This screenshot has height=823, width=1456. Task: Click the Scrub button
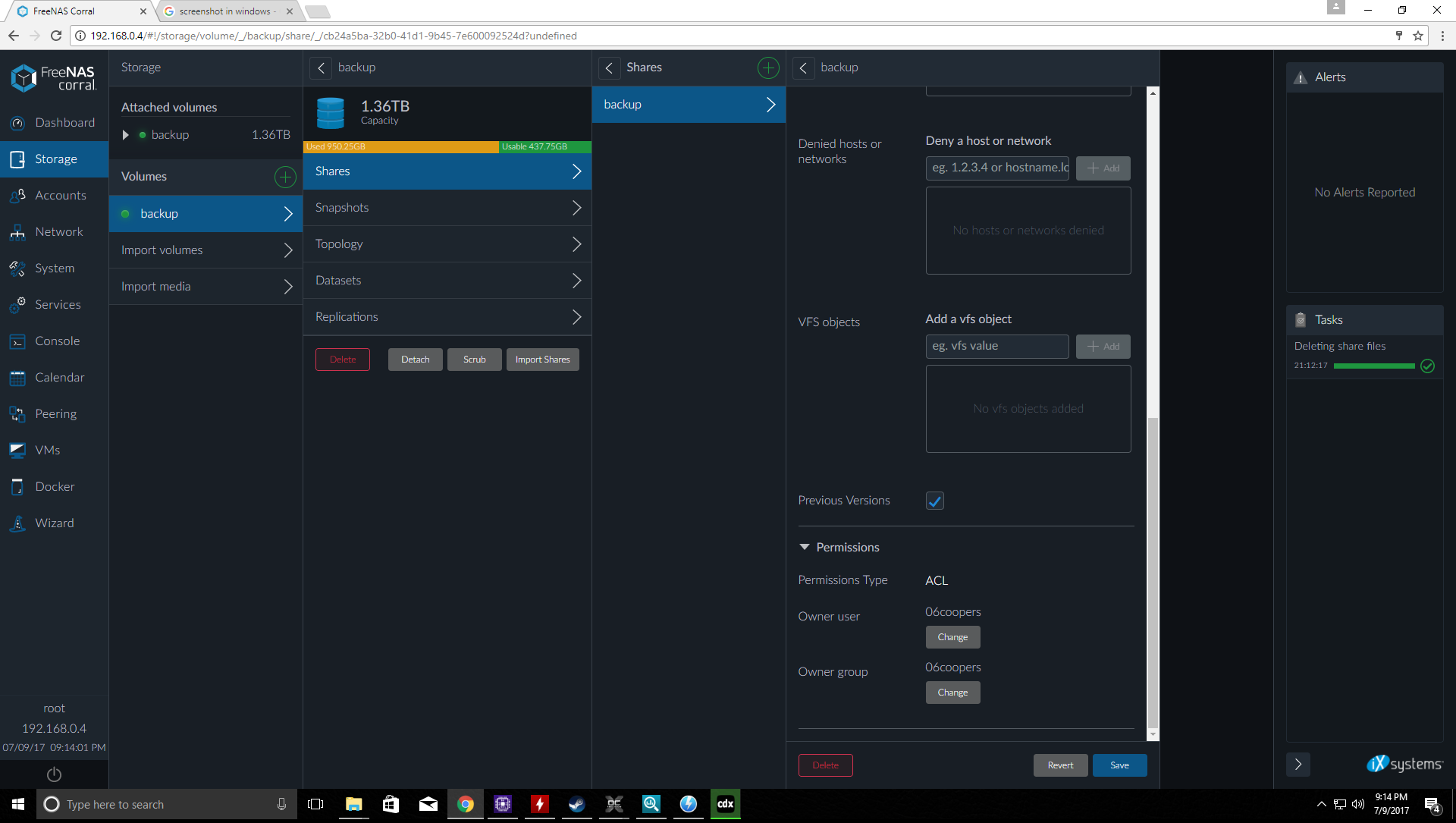(475, 360)
